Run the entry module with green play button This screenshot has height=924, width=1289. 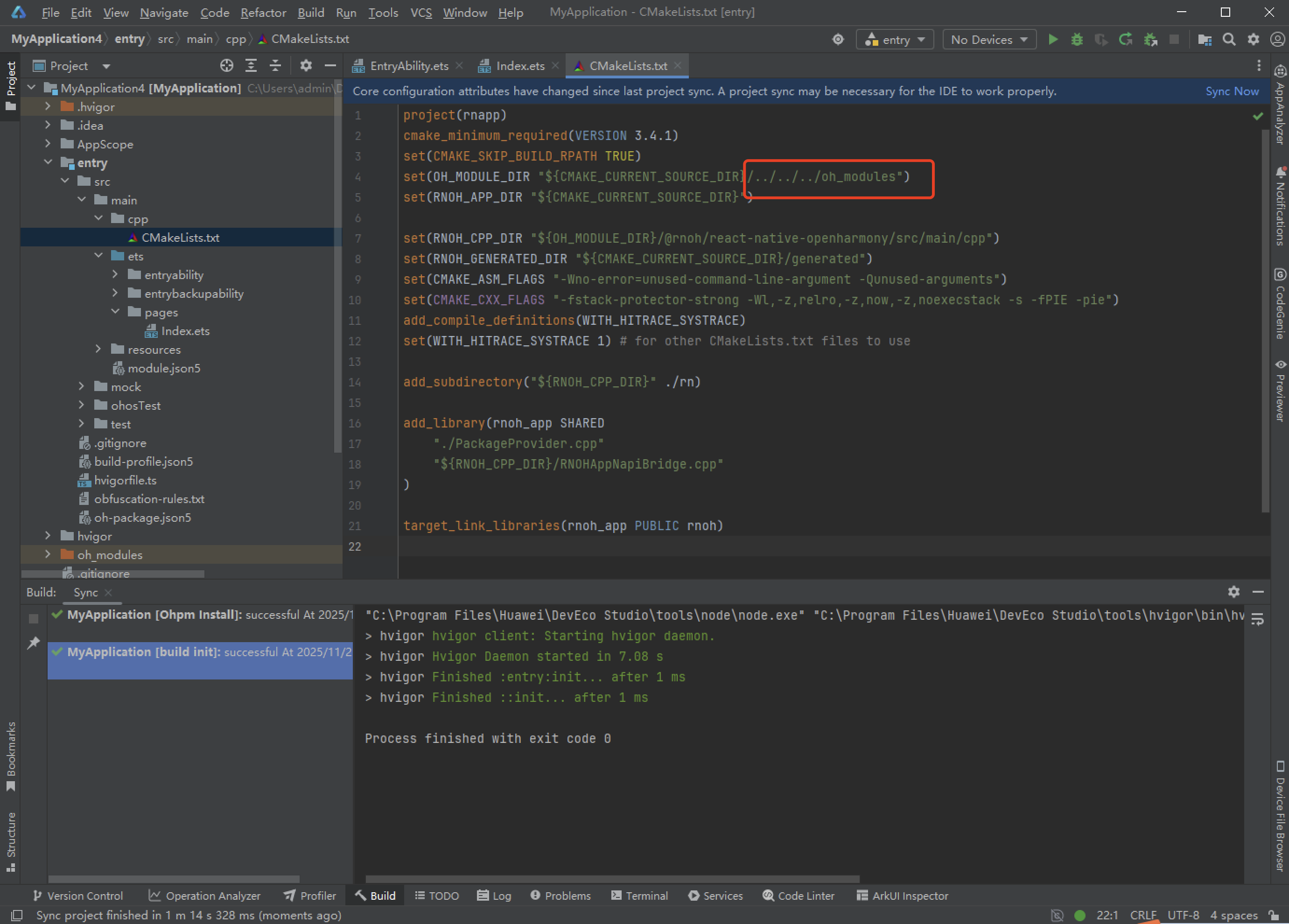[x=1053, y=39]
